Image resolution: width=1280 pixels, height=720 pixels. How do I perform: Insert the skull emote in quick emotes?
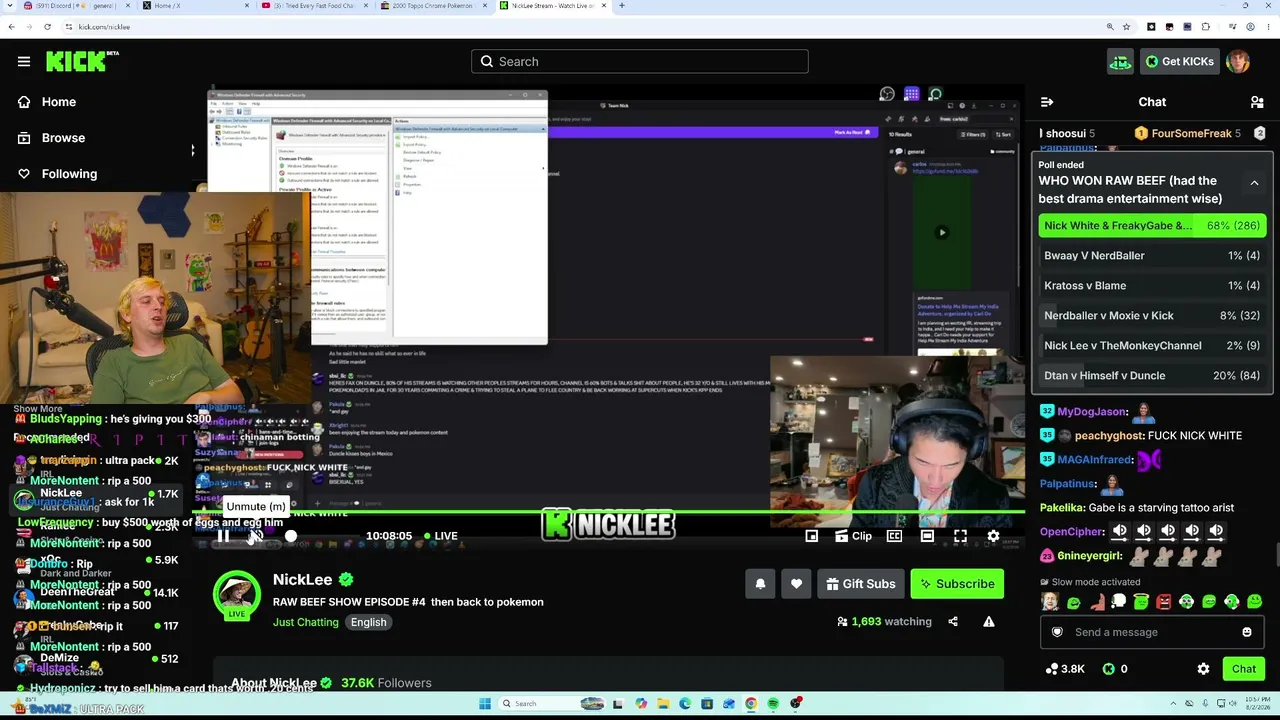coord(1118,602)
